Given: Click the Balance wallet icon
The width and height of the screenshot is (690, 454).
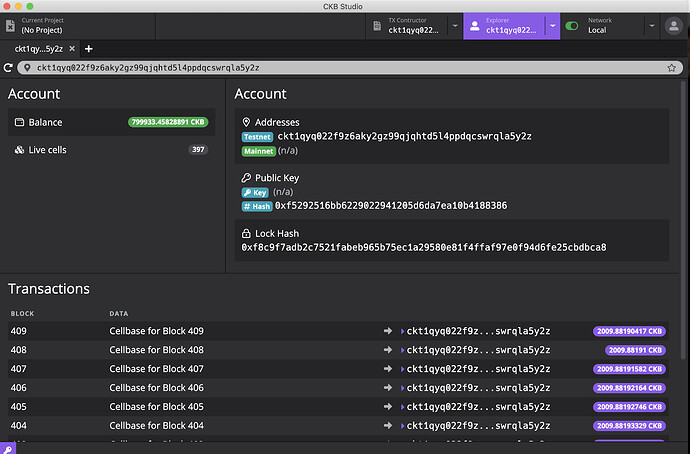Looking at the screenshot, I should click(x=19, y=122).
